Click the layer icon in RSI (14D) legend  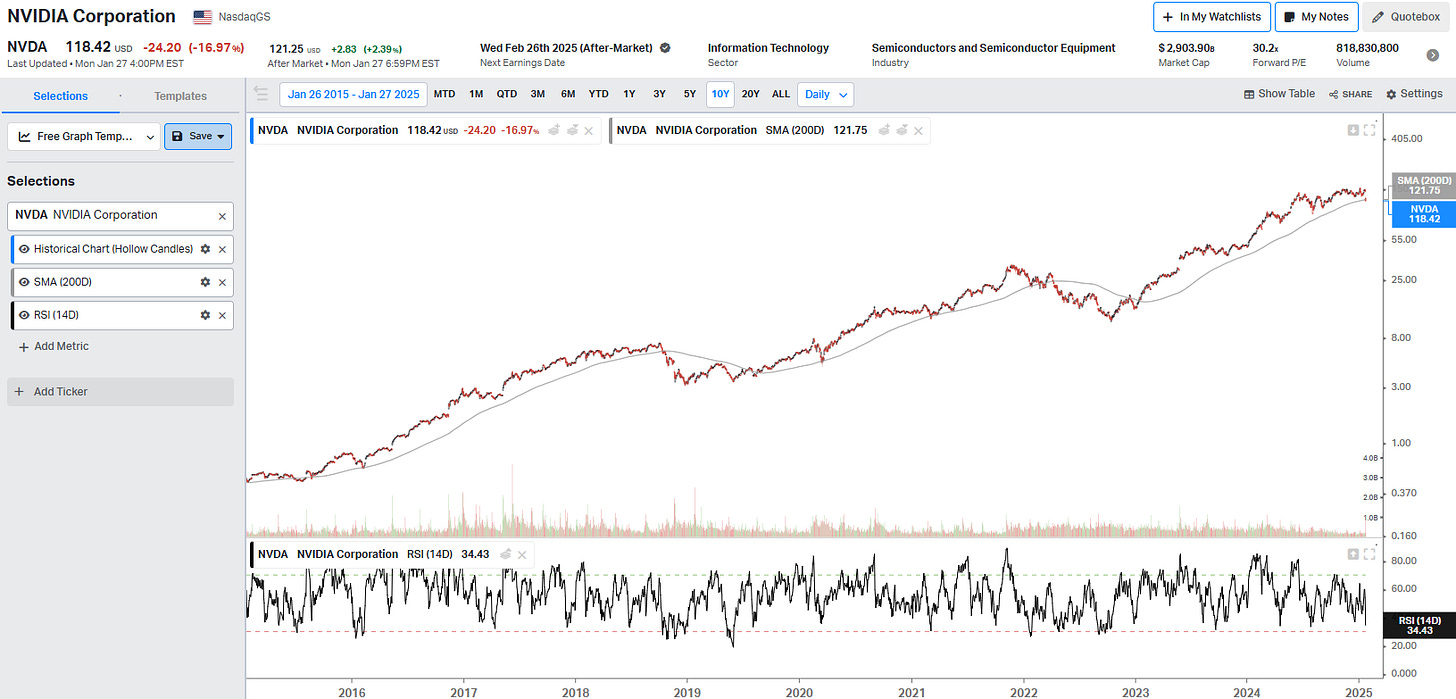point(506,554)
